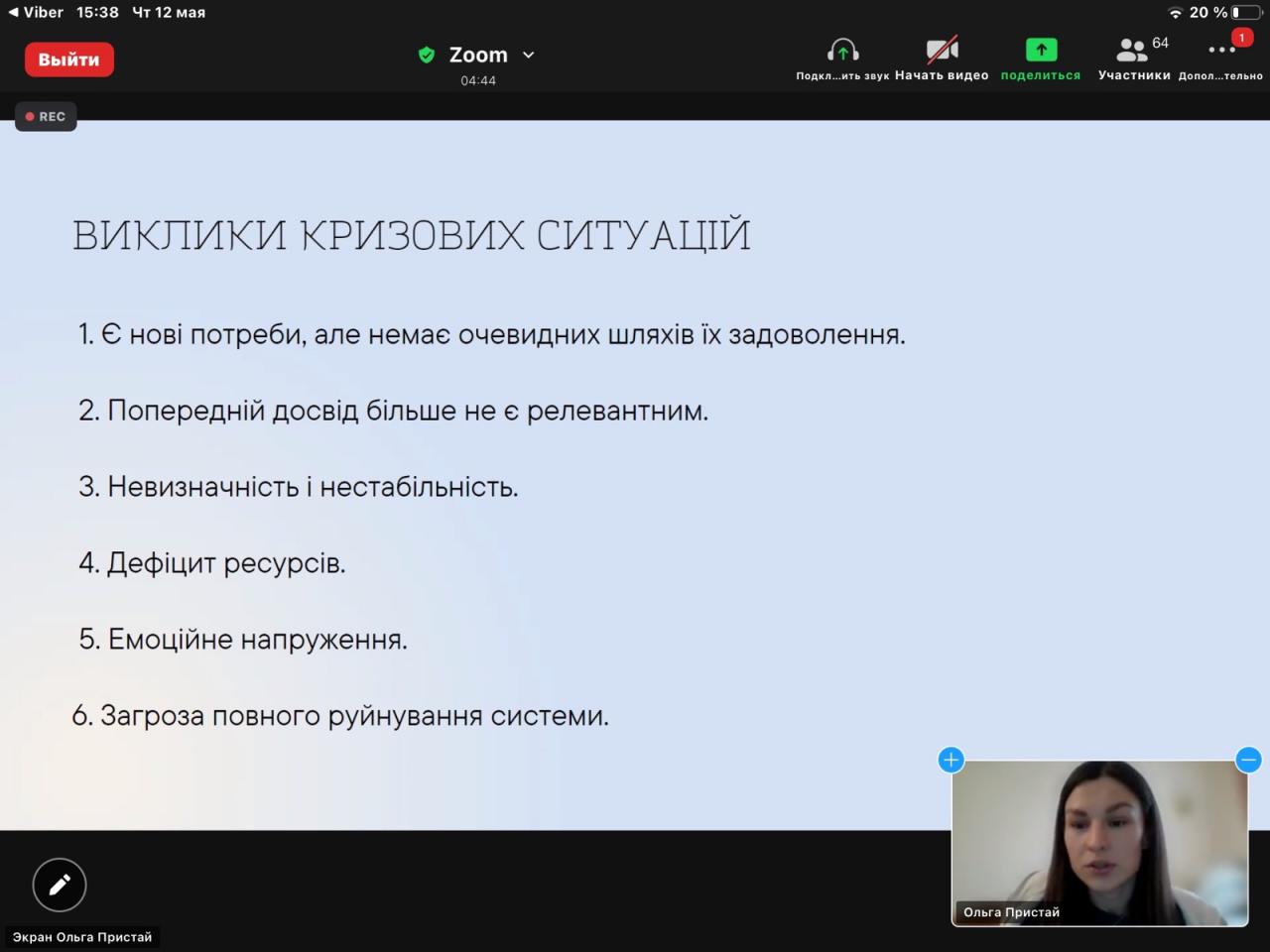Image resolution: width=1270 pixels, height=952 pixels.
Task: Open the green encryption shield icon
Action: 427,55
